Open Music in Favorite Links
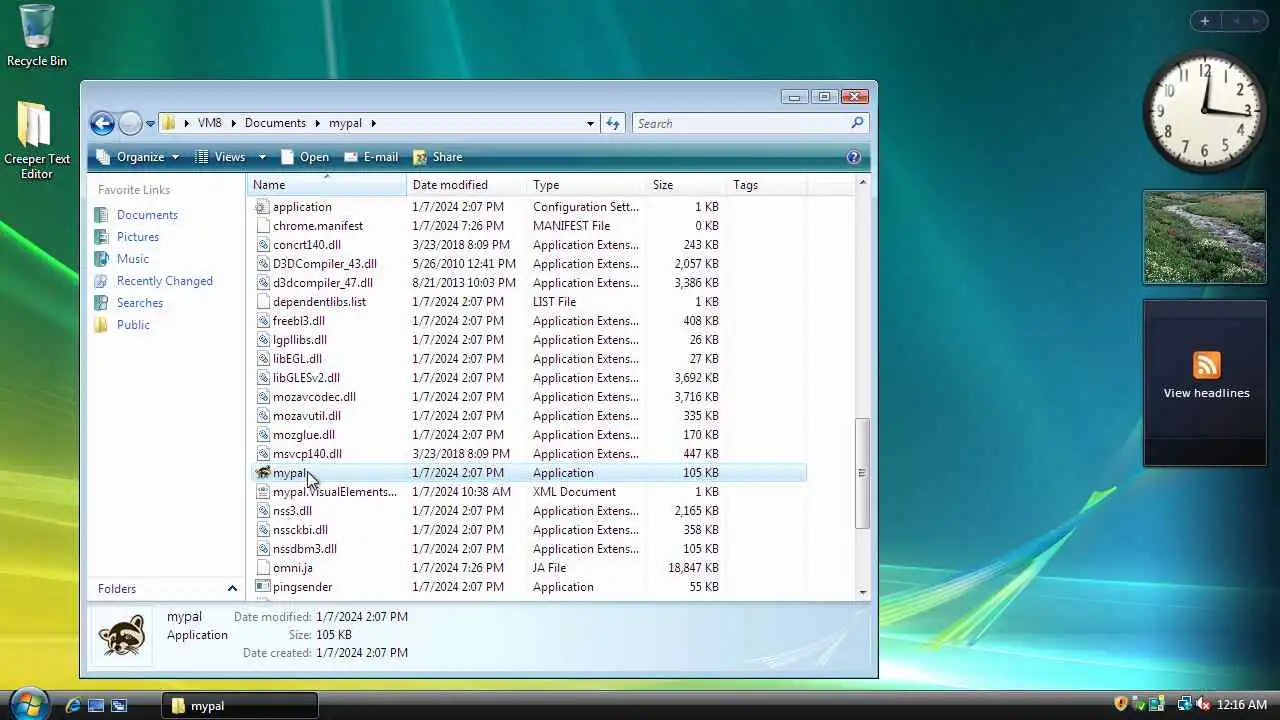 coord(133,259)
